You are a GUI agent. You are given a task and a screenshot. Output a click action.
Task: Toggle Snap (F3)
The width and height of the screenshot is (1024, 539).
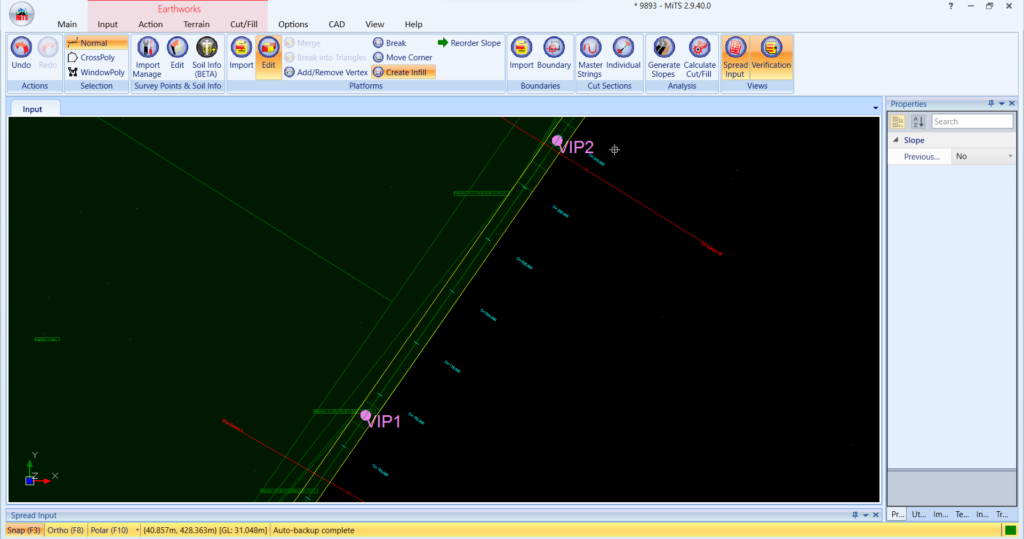tap(24, 531)
